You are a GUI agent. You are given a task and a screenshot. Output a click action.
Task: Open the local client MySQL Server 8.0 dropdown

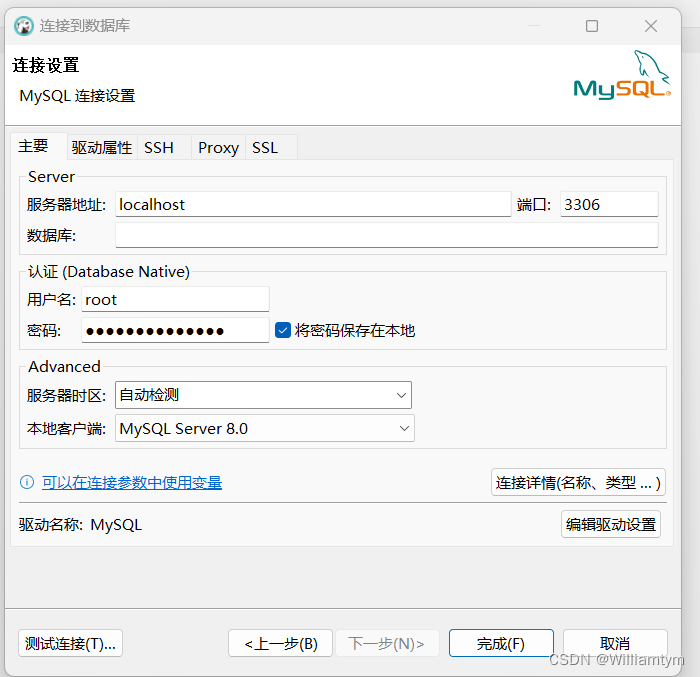pyautogui.click(x=265, y=428)
